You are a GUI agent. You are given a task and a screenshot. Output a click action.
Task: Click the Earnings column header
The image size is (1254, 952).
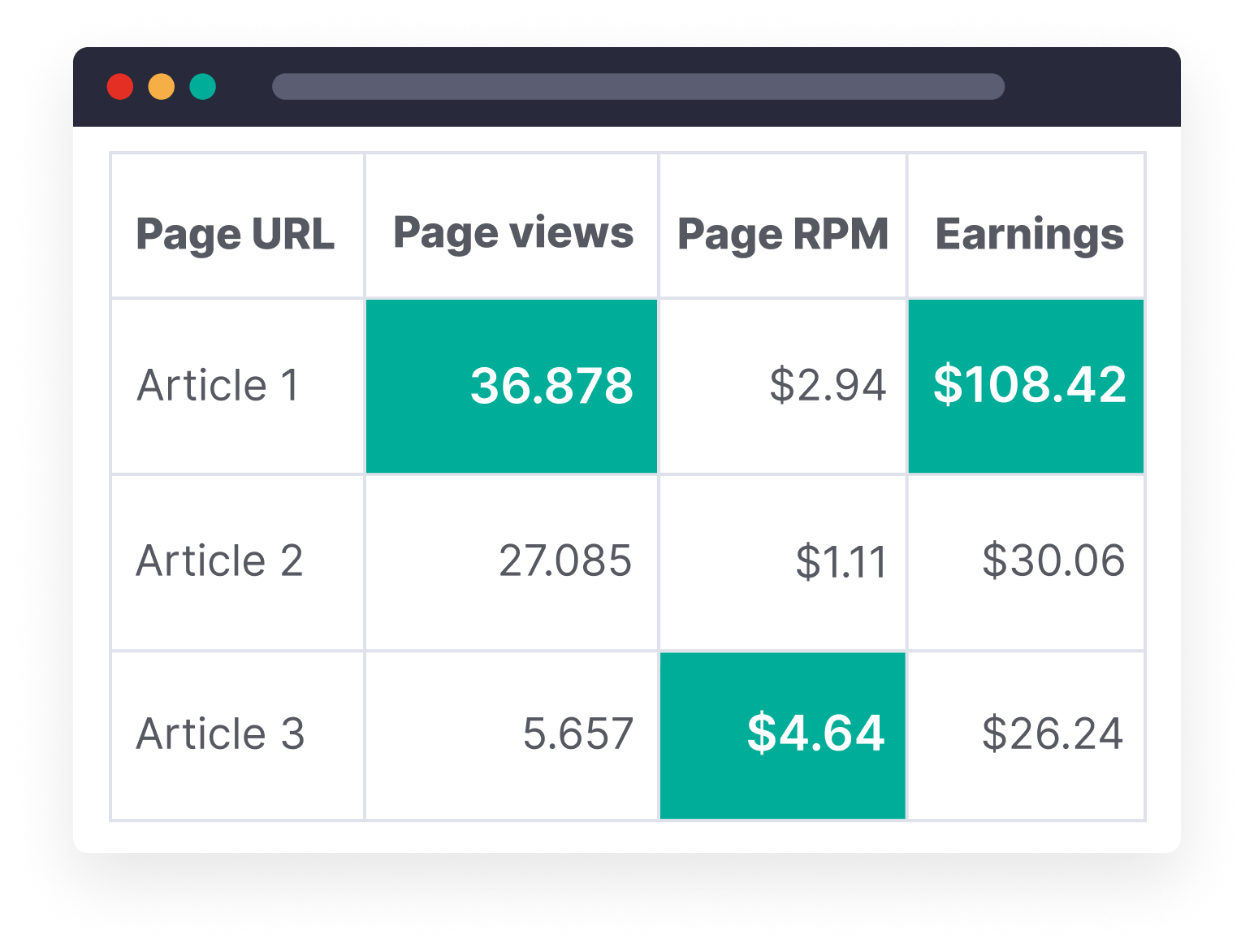coord(1029,234)
